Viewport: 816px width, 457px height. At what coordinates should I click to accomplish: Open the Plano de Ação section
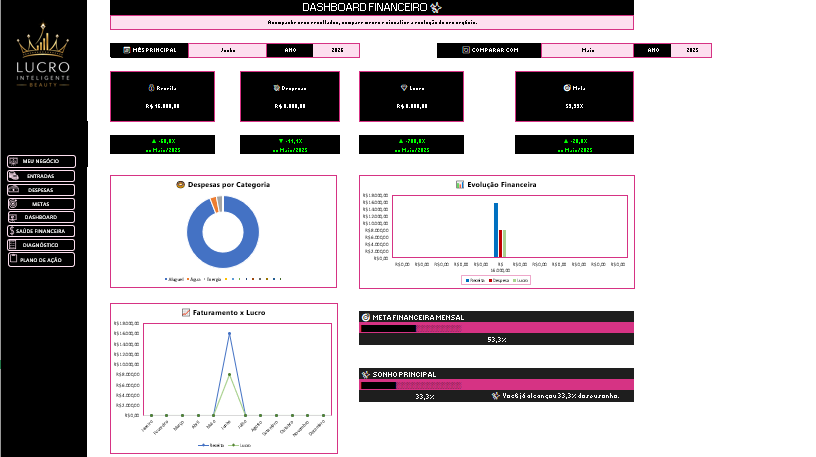point(41,259)
